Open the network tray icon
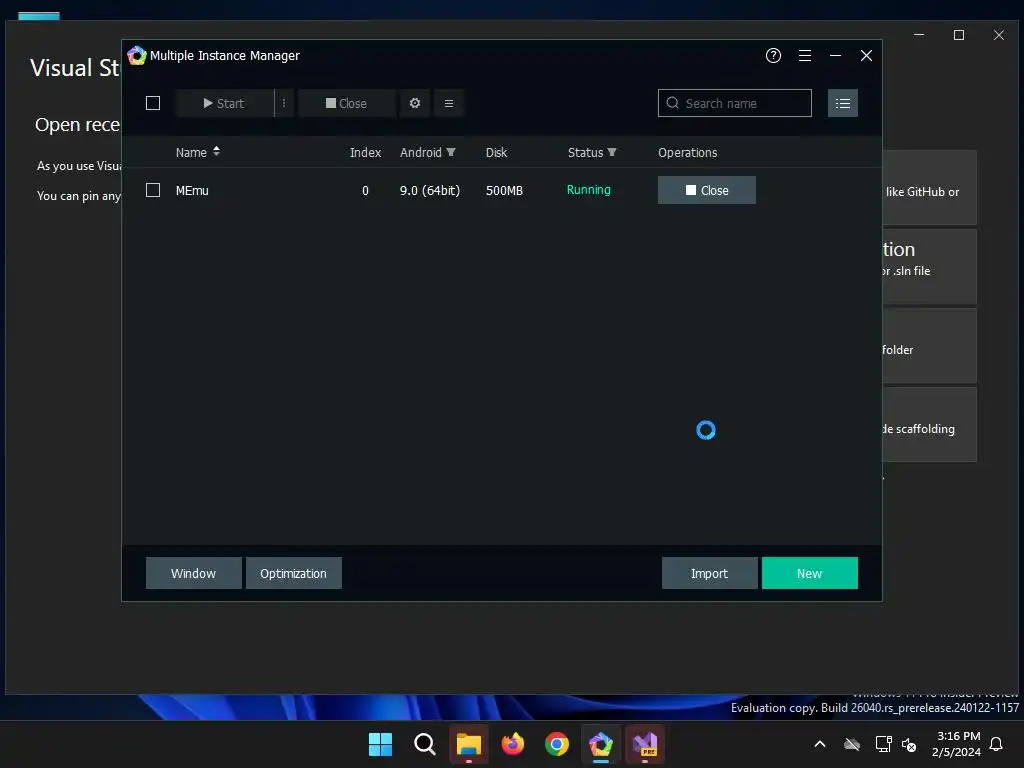Viewport: 1024px width, 768px height. pyautogui.click(x=883, y=744)
